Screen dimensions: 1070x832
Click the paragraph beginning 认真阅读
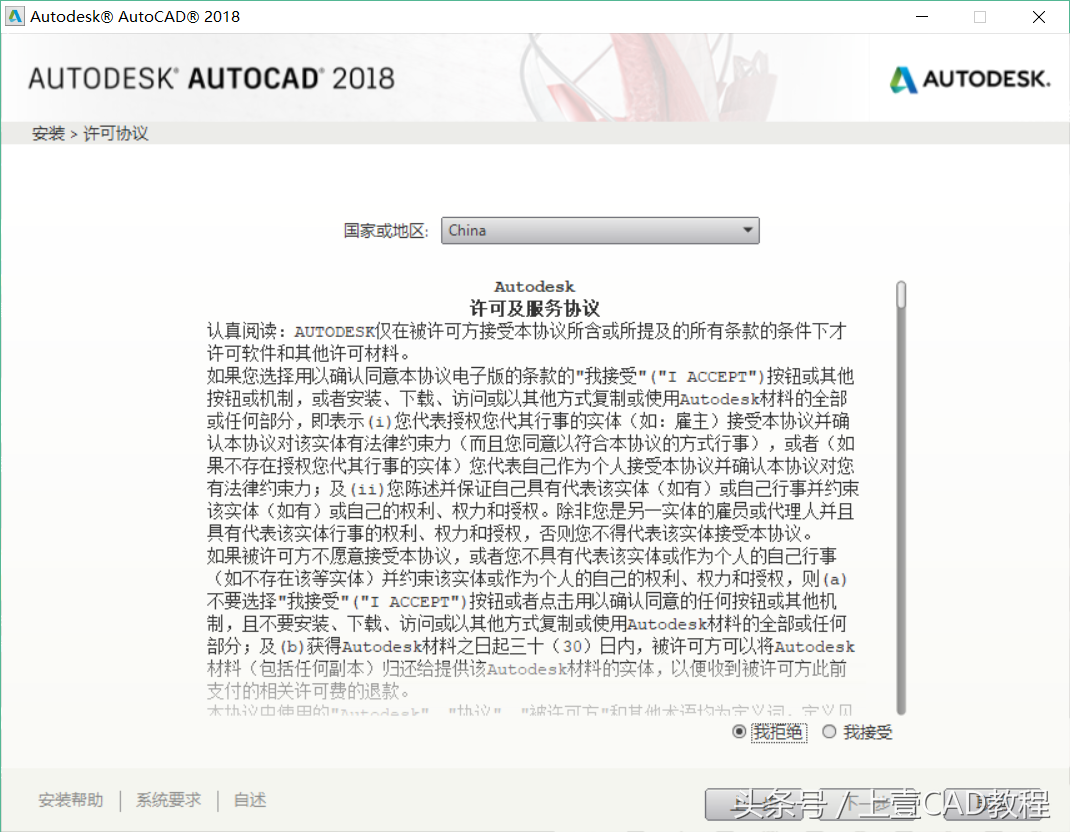pyautogui.click(x=527, y=342)
